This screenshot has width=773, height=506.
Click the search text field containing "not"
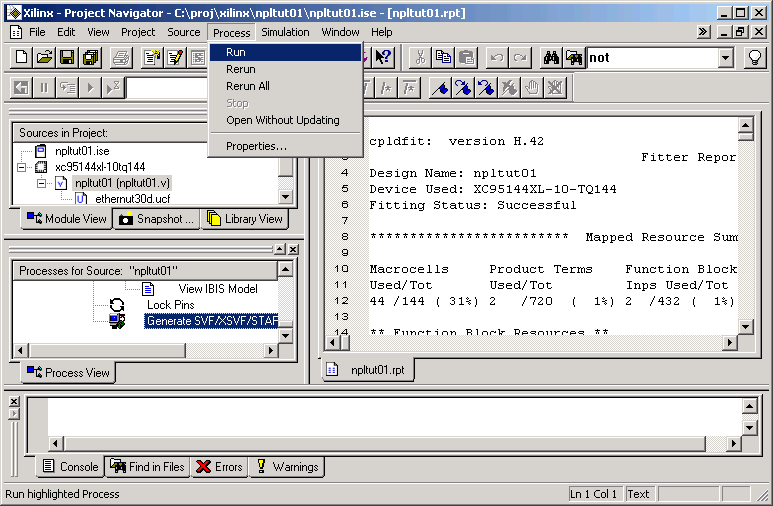(653, 58)
